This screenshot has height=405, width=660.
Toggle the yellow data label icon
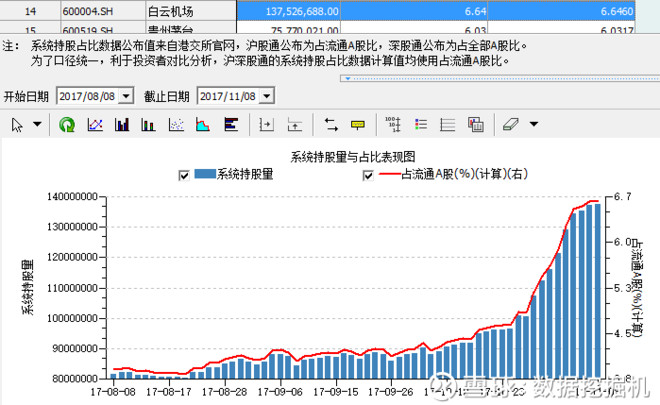pos(358,125)
